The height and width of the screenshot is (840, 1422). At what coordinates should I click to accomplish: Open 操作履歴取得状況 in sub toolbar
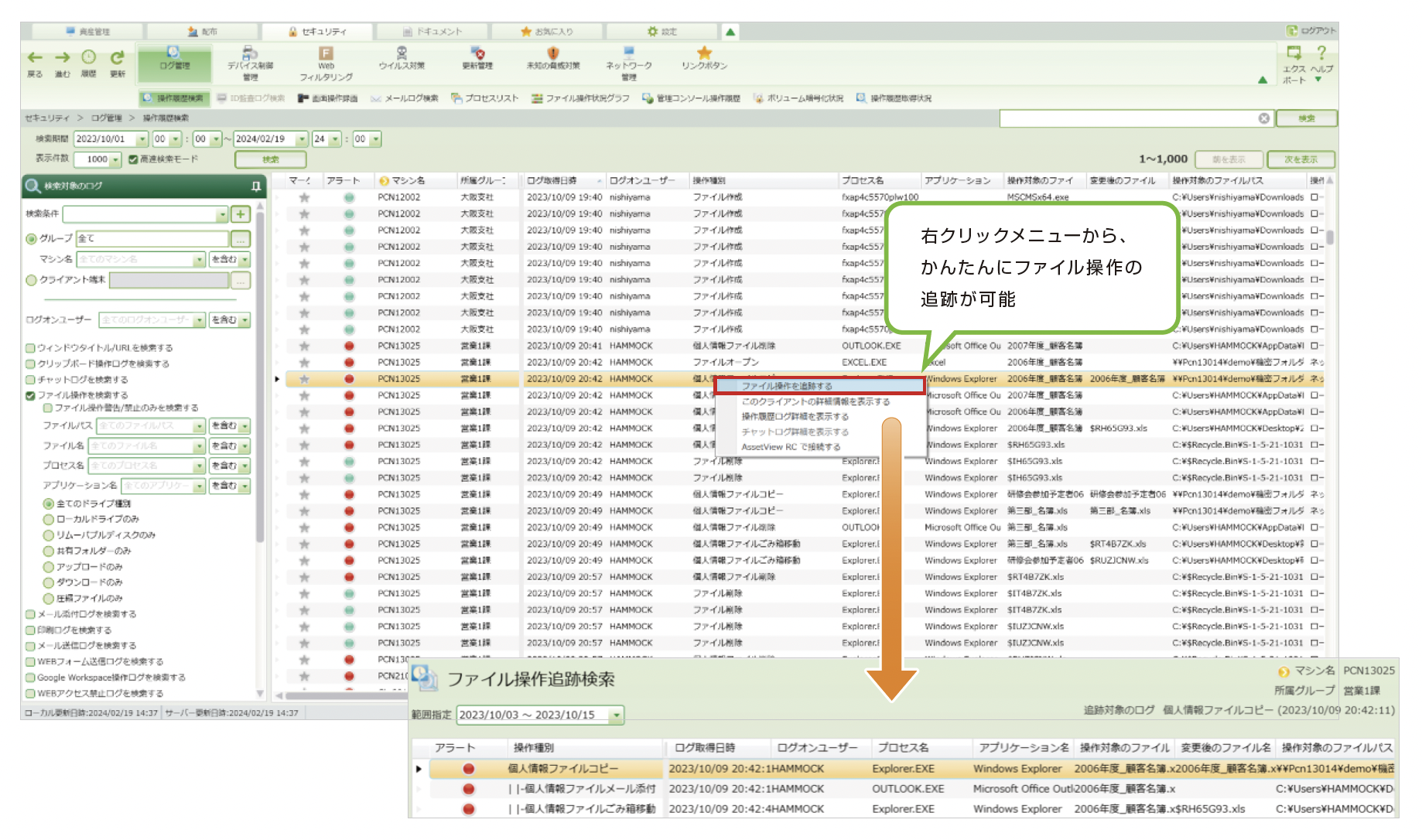(894, 98)
